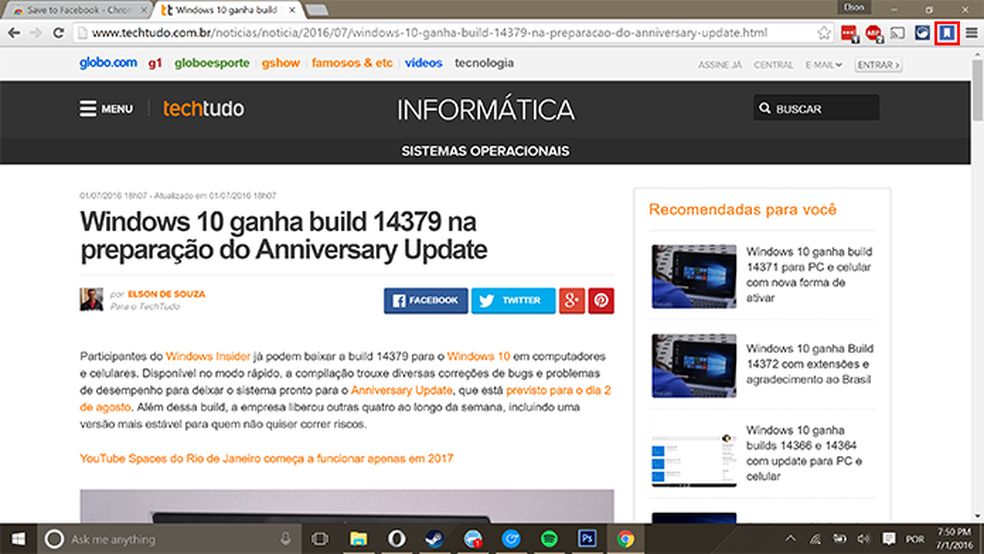This screenshot has height=554, width=984.
Task: Click ASSINE JÁ link
Action: click(720, 65)
